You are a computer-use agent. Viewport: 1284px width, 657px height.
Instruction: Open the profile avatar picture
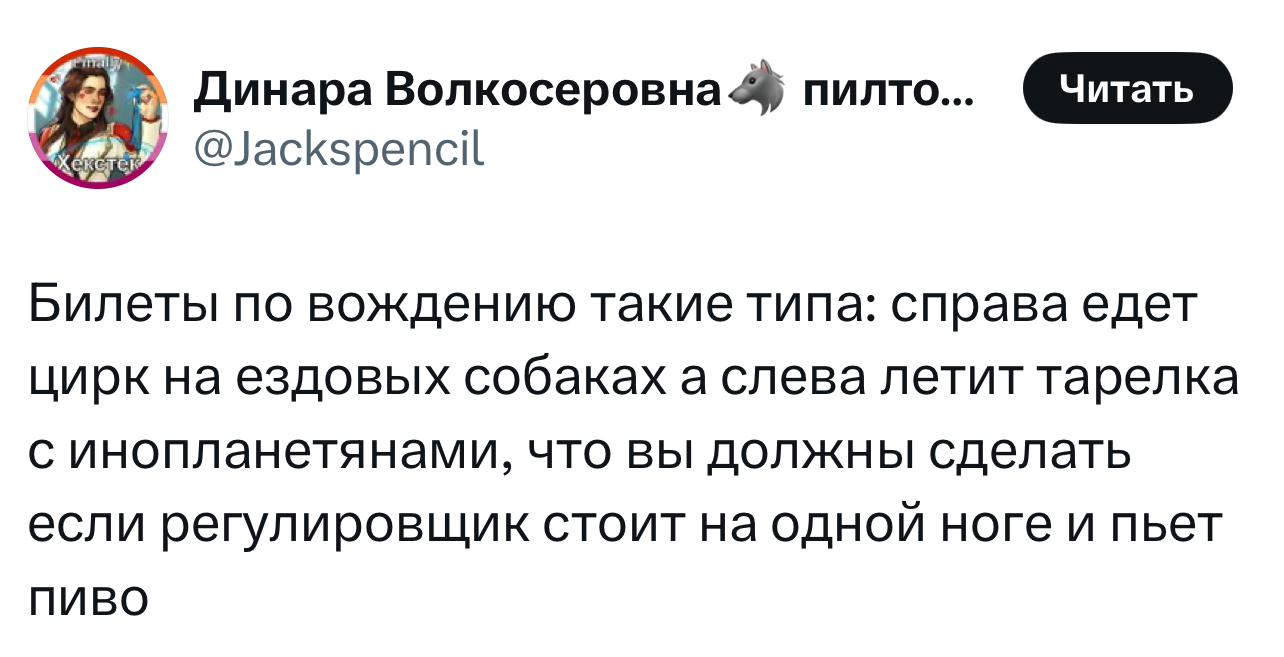[99, 118]
